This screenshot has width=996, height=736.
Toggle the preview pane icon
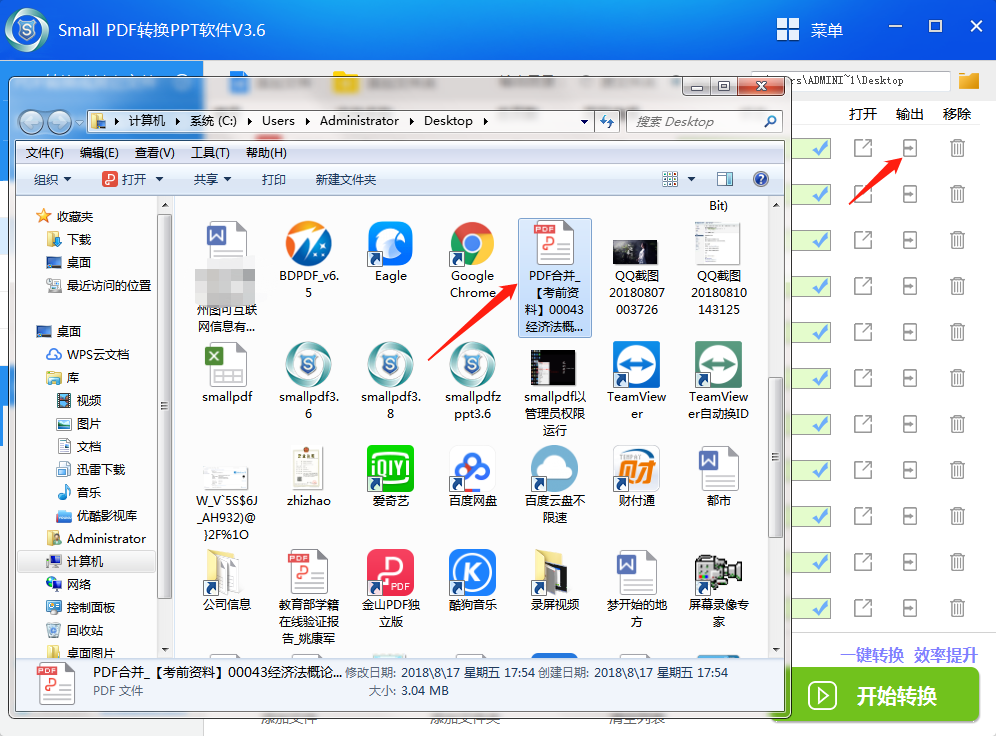(725, 179)
